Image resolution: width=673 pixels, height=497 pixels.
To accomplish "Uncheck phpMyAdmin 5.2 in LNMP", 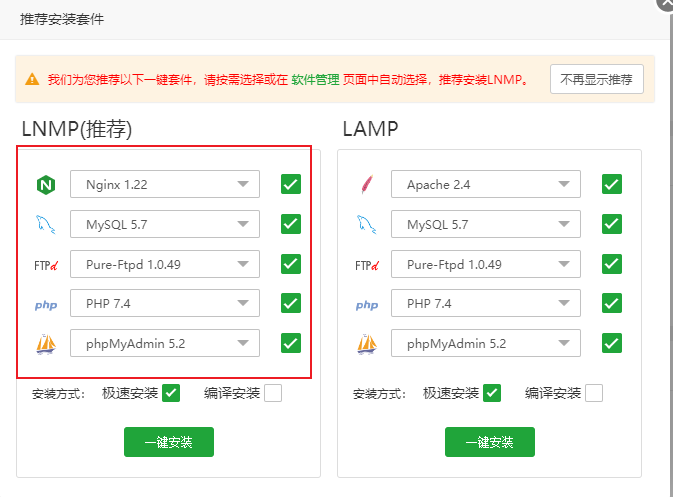I will point(291,343).
